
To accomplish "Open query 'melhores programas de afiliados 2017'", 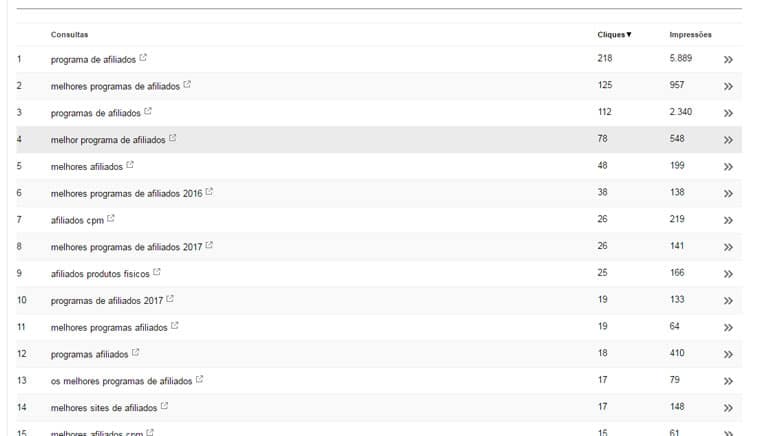I will pyautogui.click(x=126, y=247).
